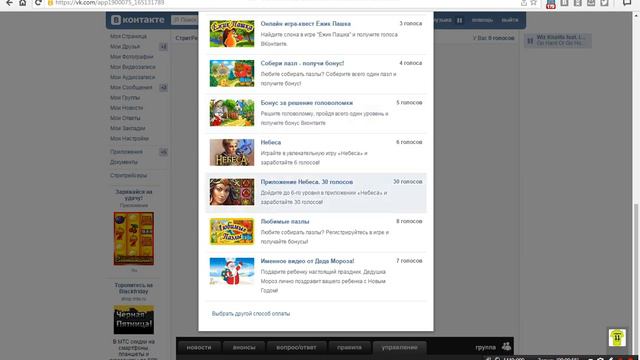Image resolution: width=640 pixels, height=360 pixels.
Task: Open Мои Аудиозаписи in the left menu
Action: [x=132, y=77]
